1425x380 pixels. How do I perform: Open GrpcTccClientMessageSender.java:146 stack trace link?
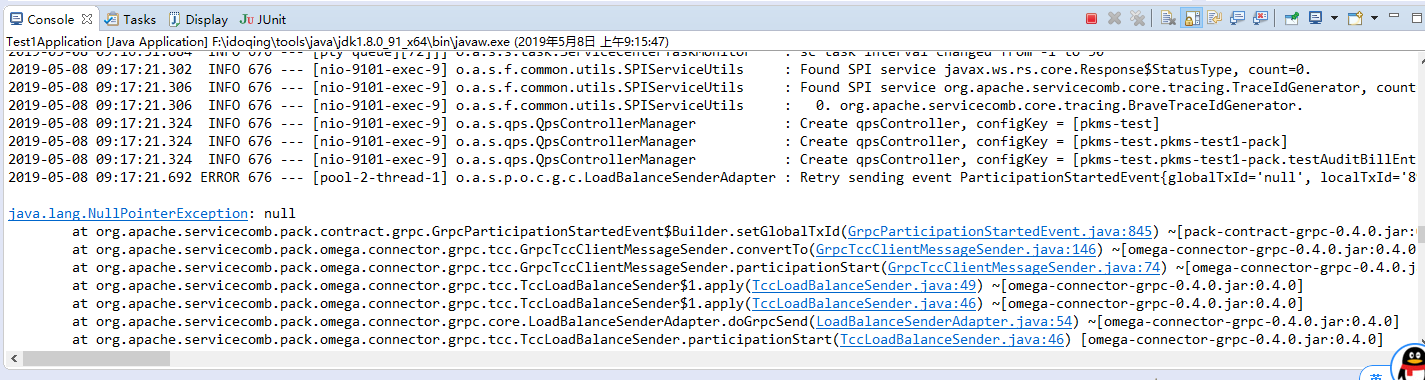click(957, 249)
